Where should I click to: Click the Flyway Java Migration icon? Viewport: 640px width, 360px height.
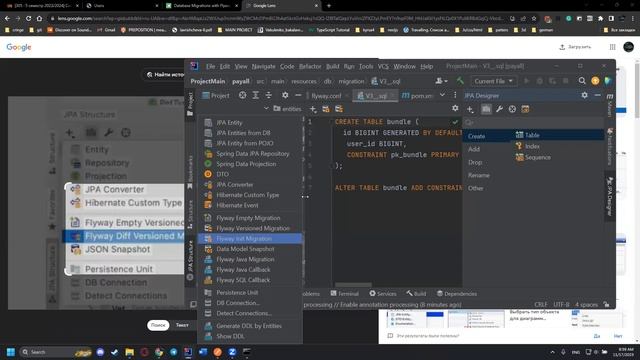(208, 259)
